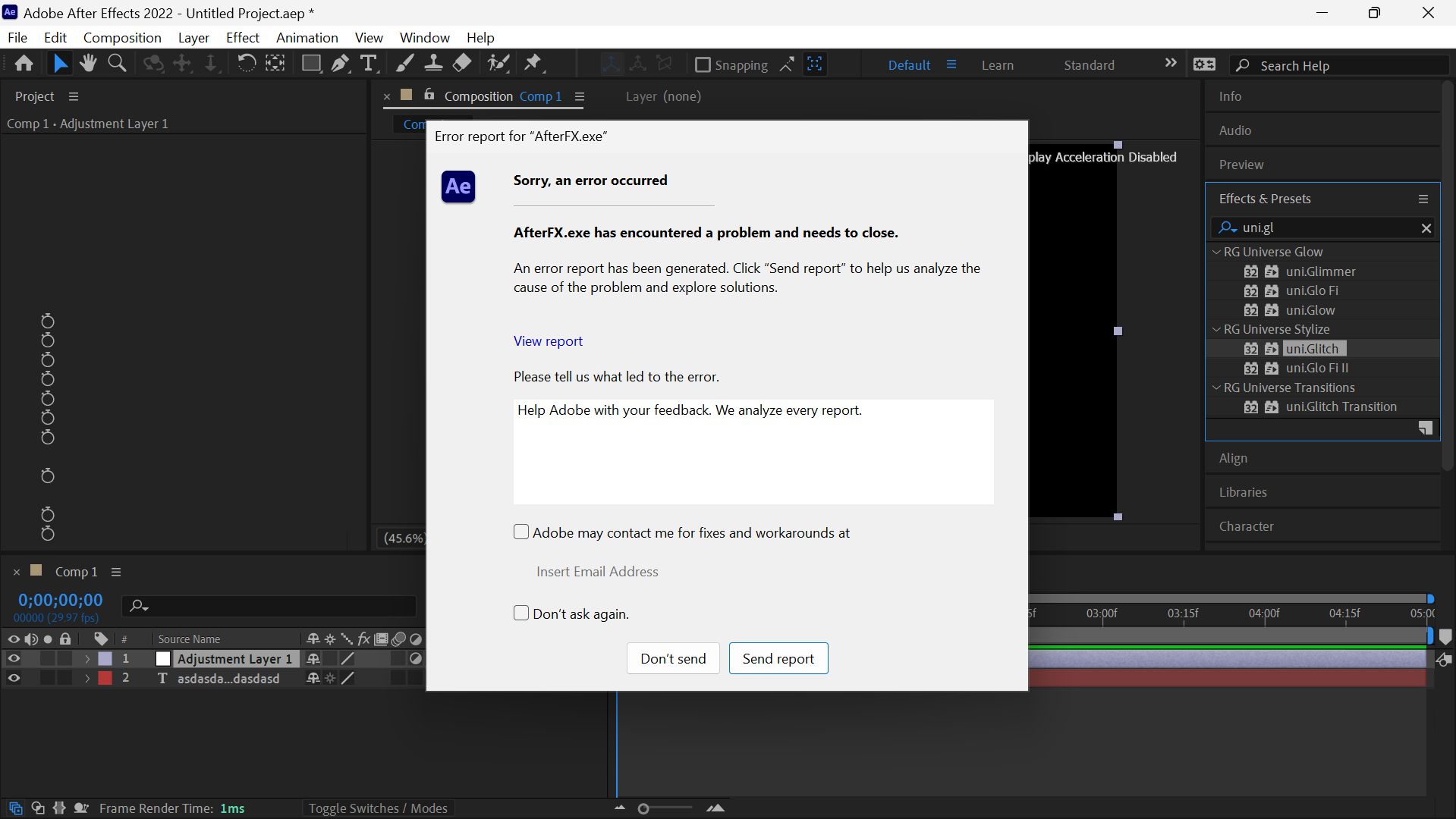1456x819 pixels.
Task: Zoom in the timeline with large mountain icon
Action: [x=715, y=808]
